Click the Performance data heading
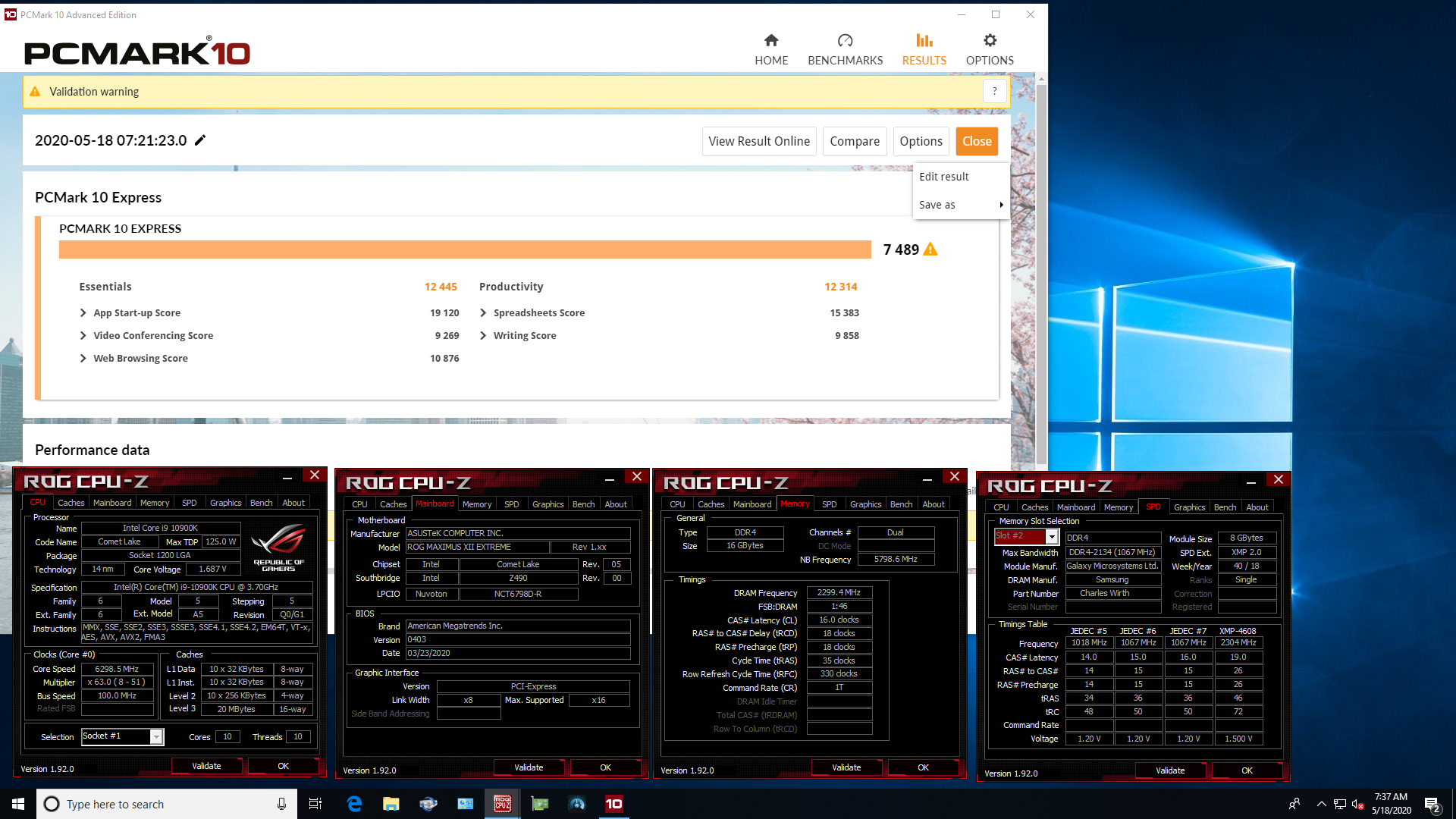 tap(93, 450)
